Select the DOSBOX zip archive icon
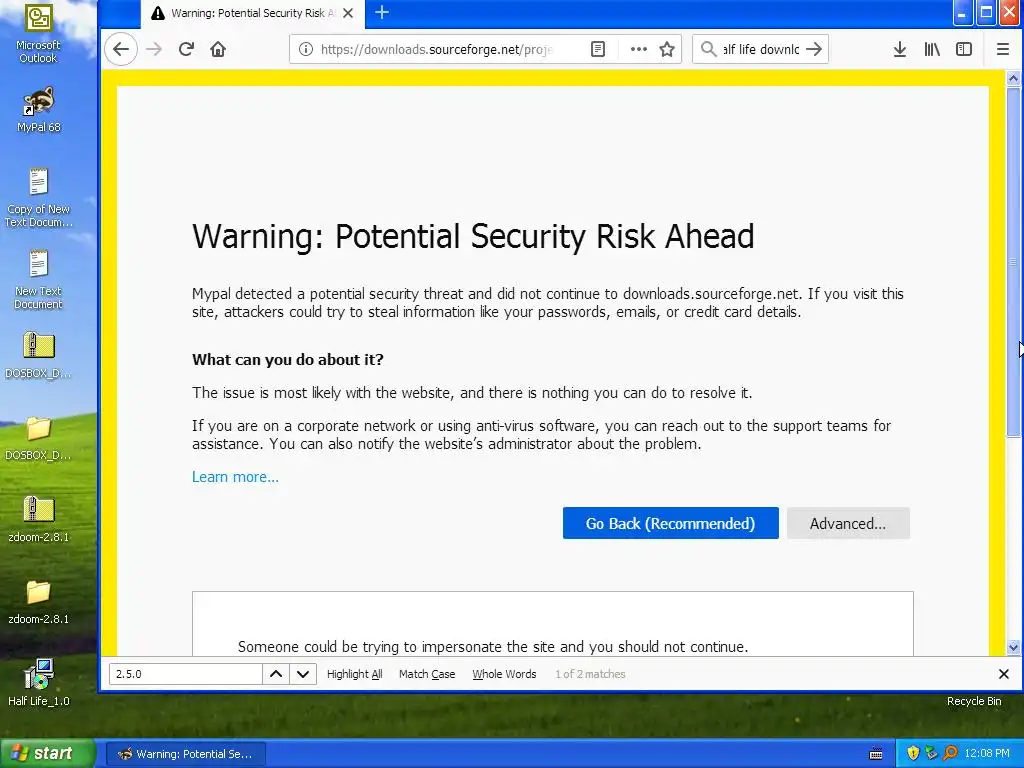The width and height of the screenshot is (1024, 768). point(39,355)
